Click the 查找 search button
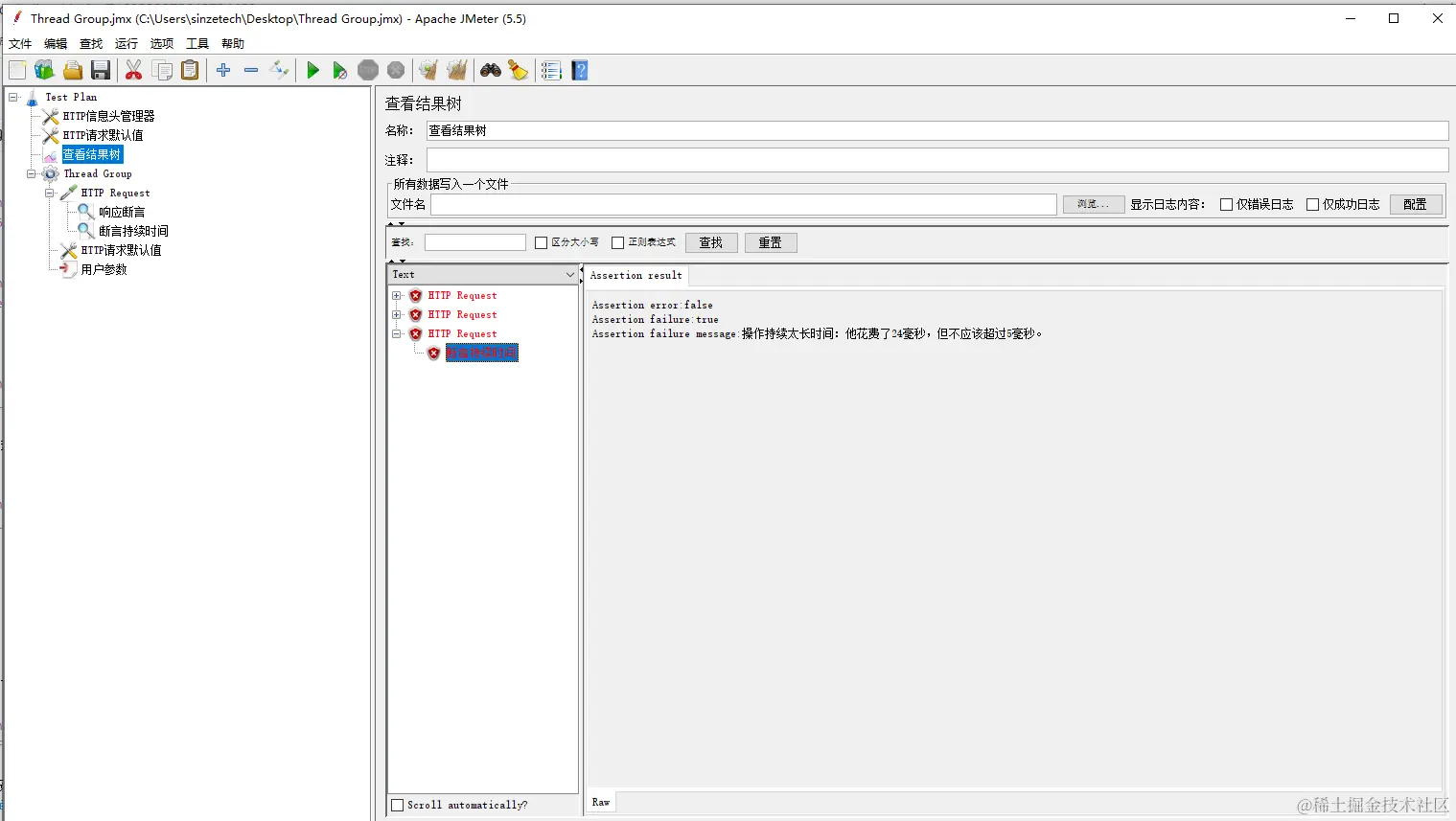This screenshot has height=821, width=1456. [711, 242]
